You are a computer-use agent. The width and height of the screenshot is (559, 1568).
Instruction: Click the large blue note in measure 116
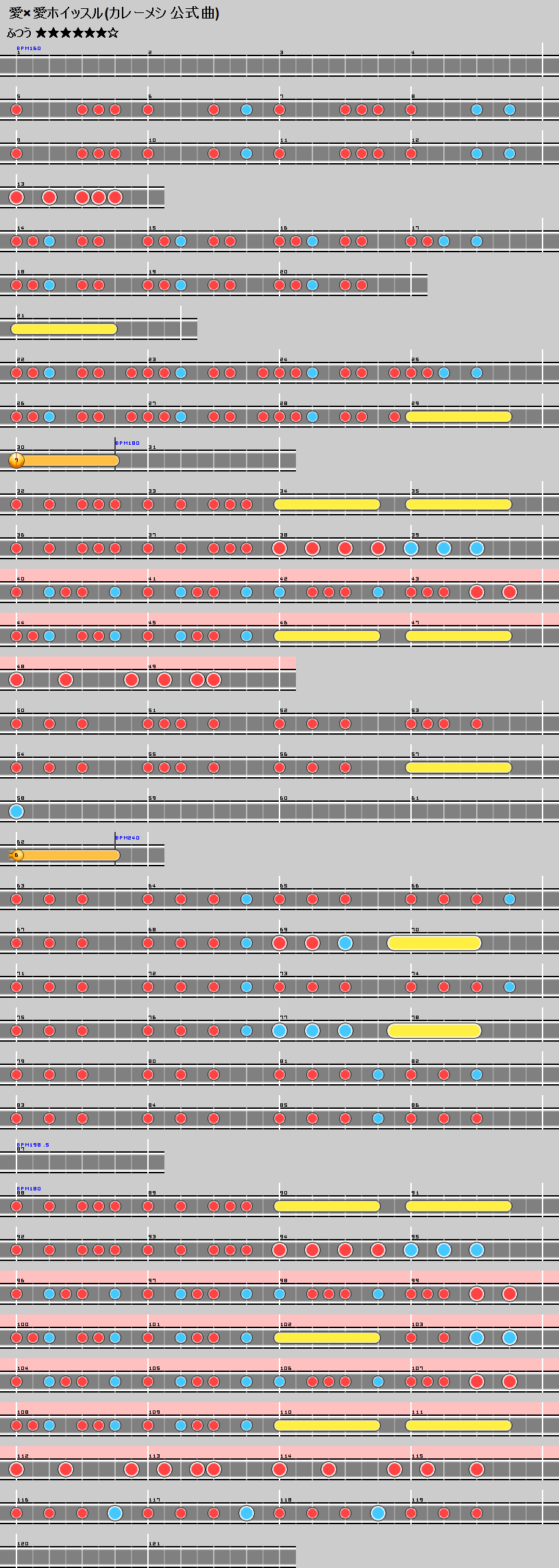point(115,1513)
